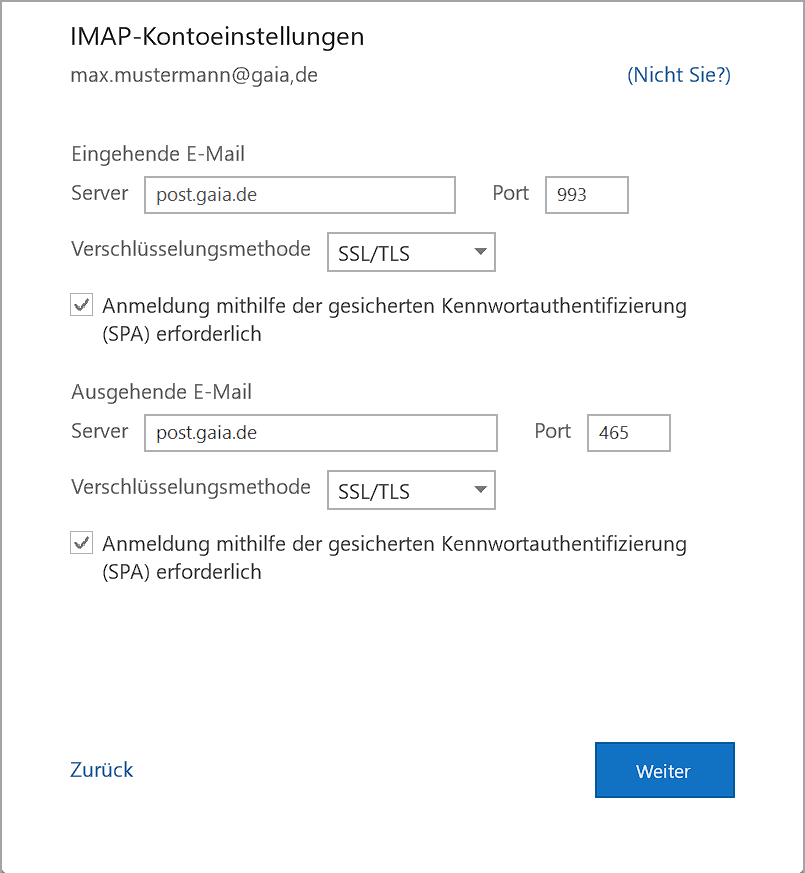Click the IMAP-Kontoeinstellungen heading
Image resolution: width=805 pixels, height=873 pixels.
[x=217, y=37]
